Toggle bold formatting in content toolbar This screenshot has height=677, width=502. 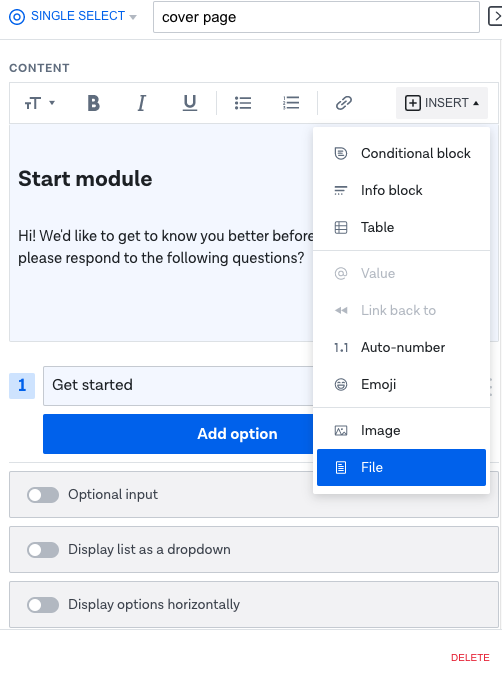[94, 103]
